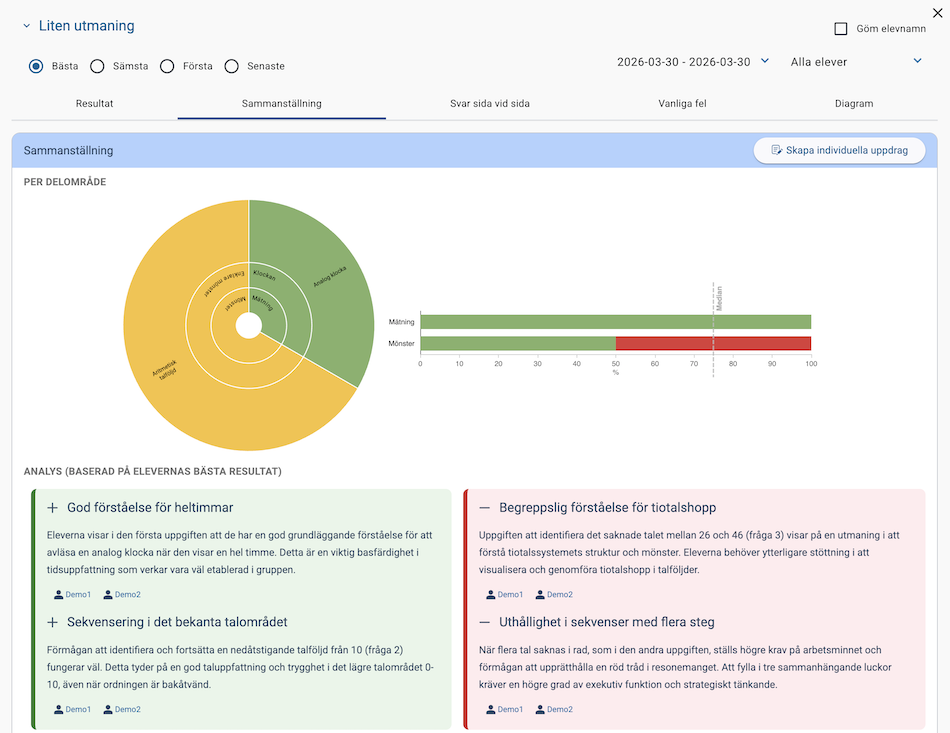Collapse the Liten utmaning section chevron
Viewport: 950px width, 733px height.
(27, 27)
